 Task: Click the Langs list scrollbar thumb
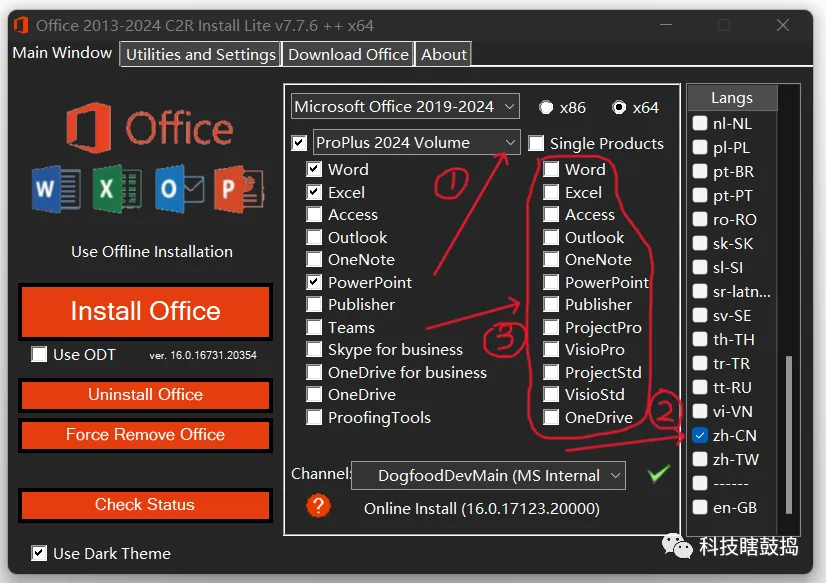tap(789, 434)
